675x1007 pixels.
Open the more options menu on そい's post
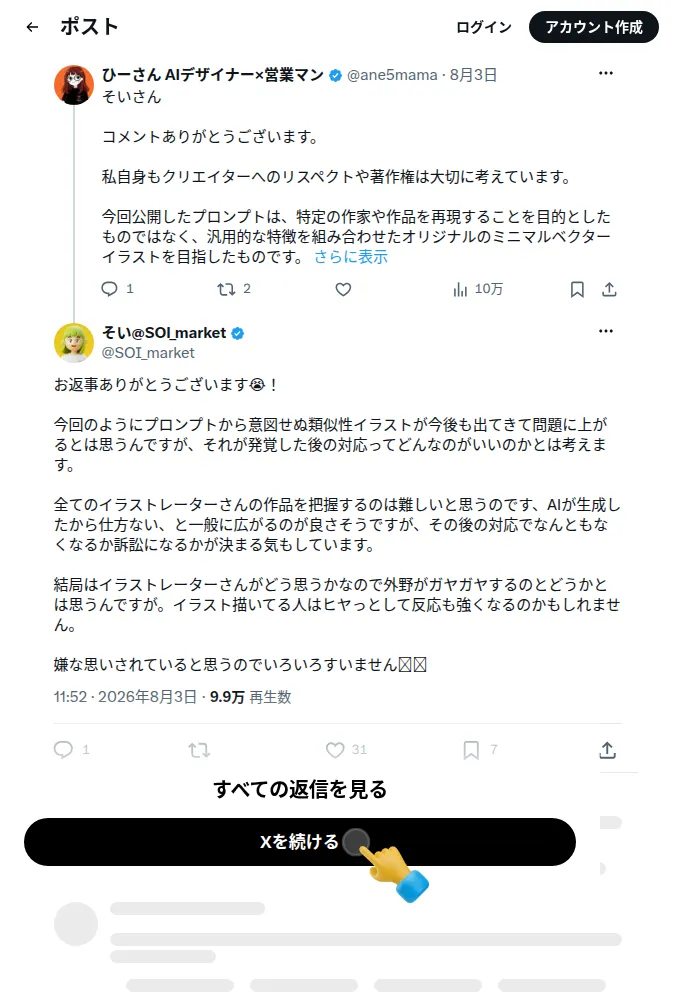coord(606,331)
